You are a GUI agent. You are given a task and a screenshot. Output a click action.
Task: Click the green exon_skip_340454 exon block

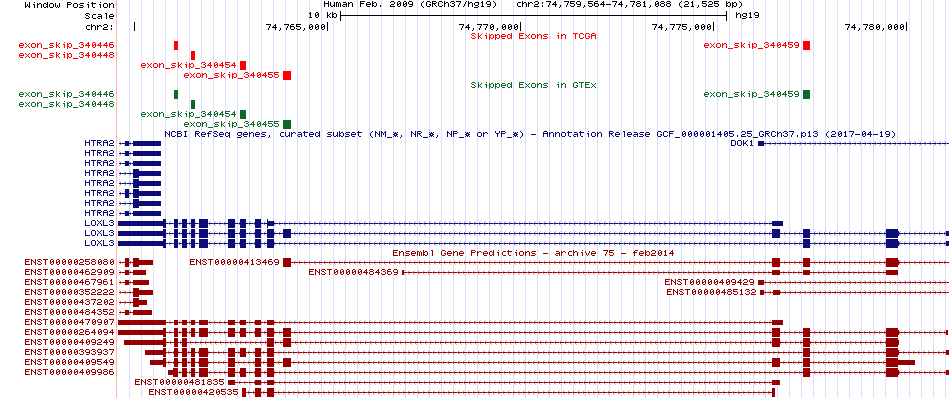pyautogui.click(x=243, y=114)
